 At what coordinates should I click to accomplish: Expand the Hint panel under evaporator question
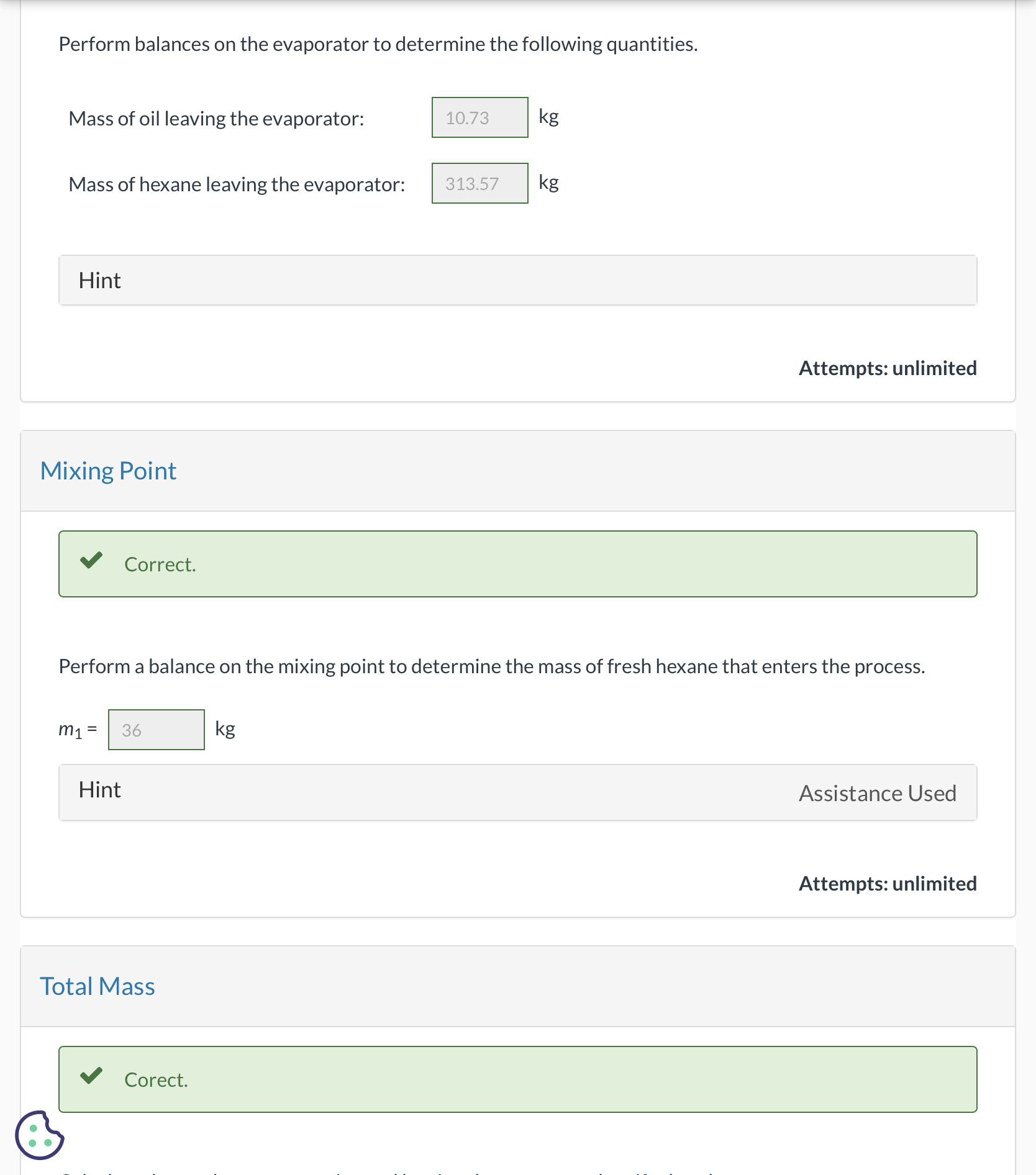click(517, 280)
